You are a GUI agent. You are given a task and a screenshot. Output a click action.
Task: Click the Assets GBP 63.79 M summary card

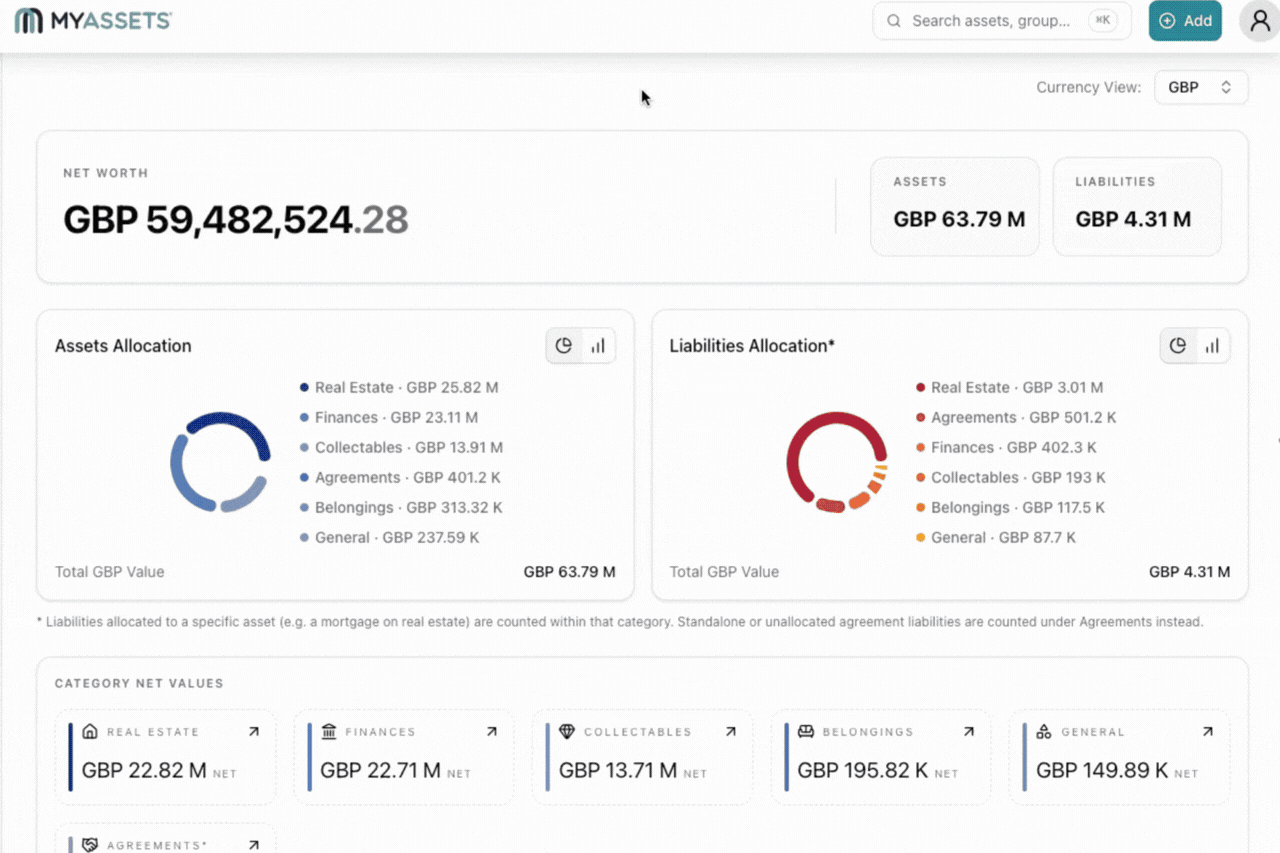tap(955, 206)
